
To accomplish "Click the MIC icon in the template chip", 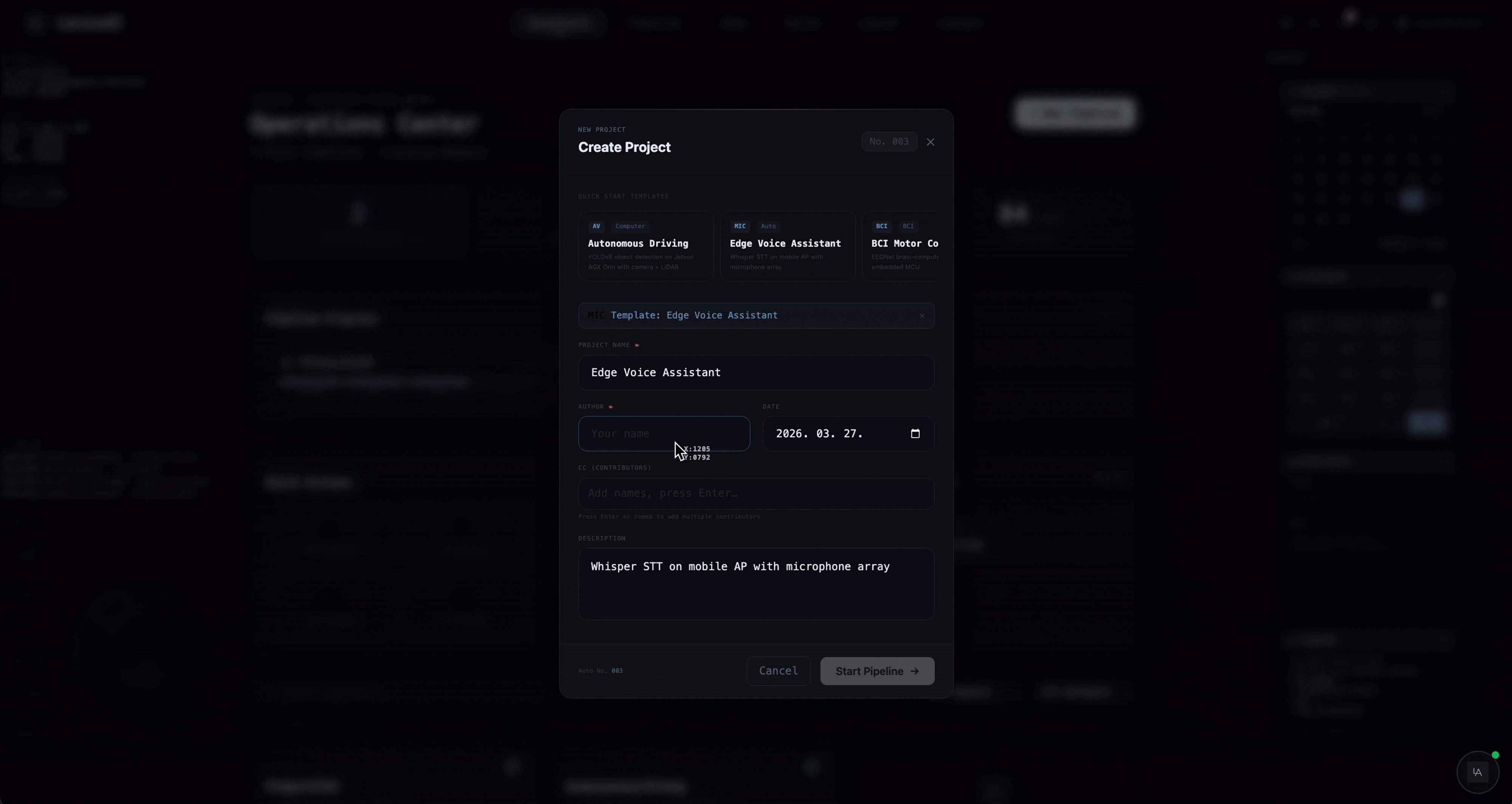I will (x=596, y=315).
